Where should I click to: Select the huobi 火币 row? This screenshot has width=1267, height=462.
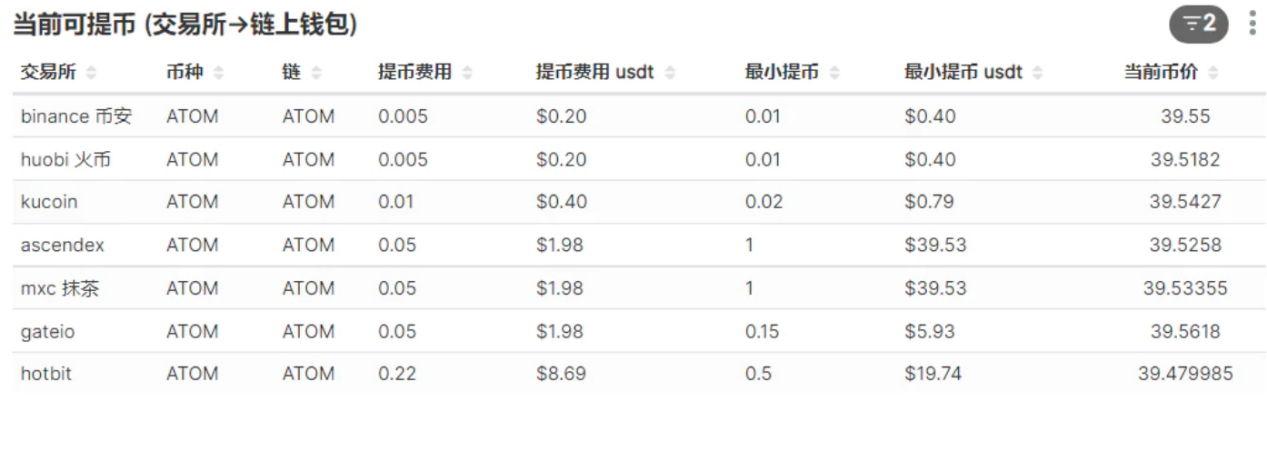point(65,159)
